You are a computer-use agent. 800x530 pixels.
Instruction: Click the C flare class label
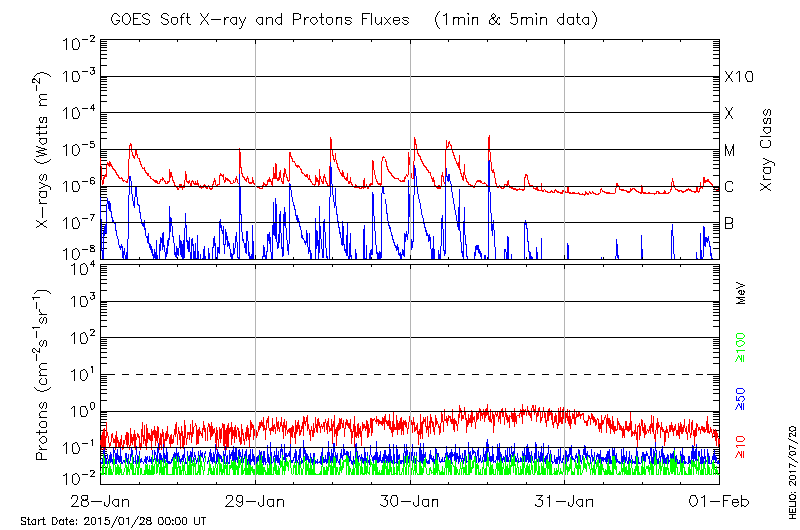(x=729, y=187)
